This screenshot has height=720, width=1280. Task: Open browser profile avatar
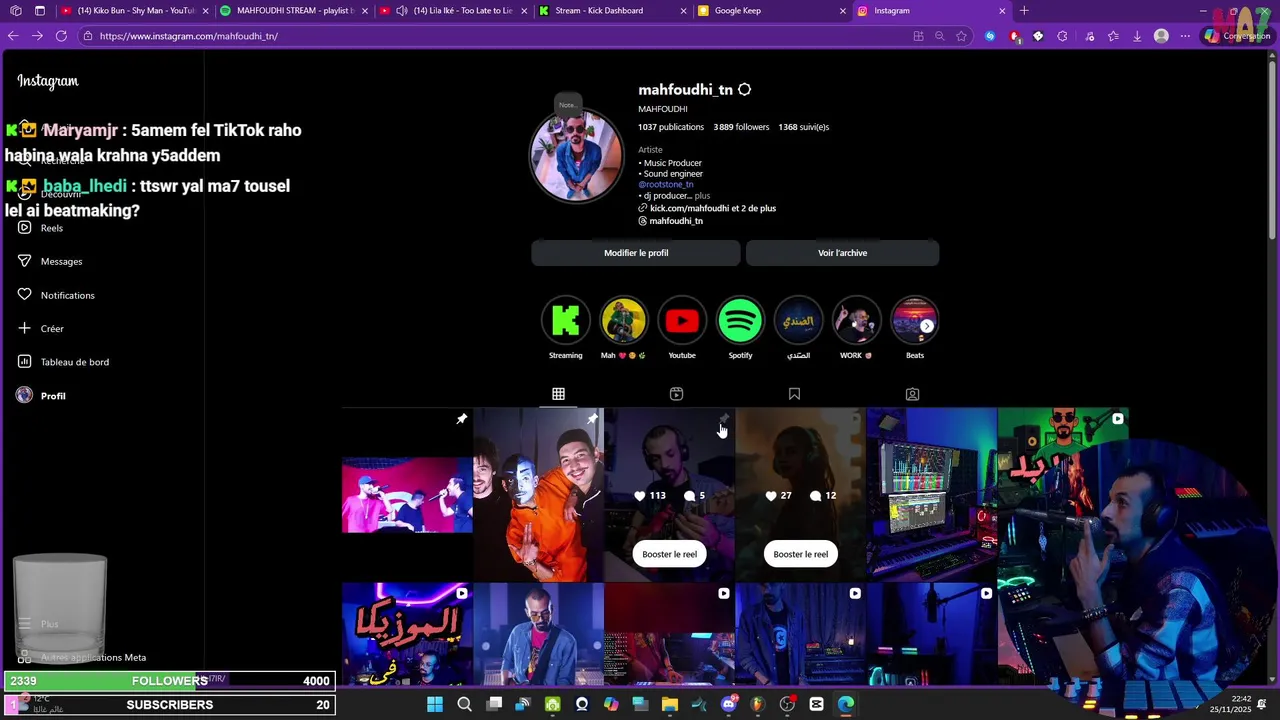coord(1161,36)
